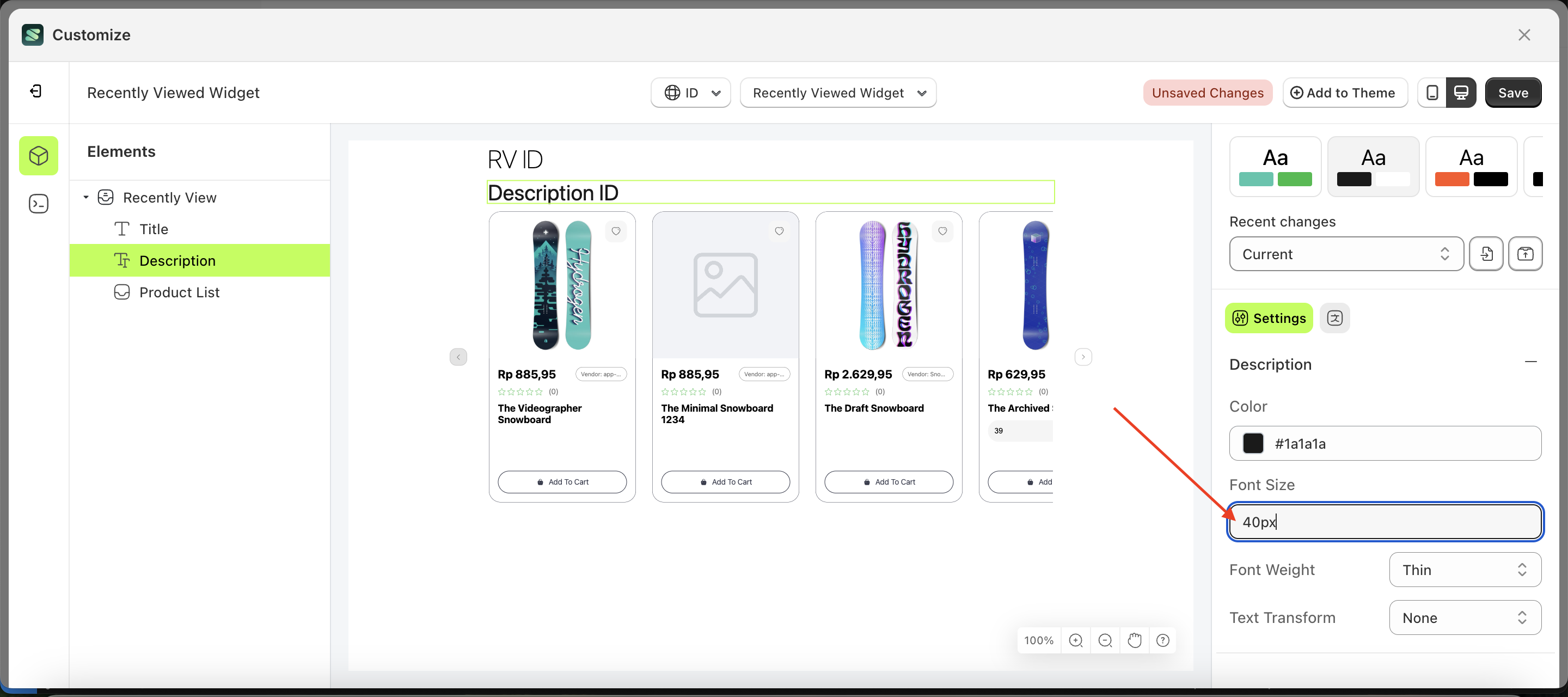Image resolution: width=1568 pixels, height=697 pixels.
Task: Click the import file icon beside Current dropdown
Action: click(1486, 254)
